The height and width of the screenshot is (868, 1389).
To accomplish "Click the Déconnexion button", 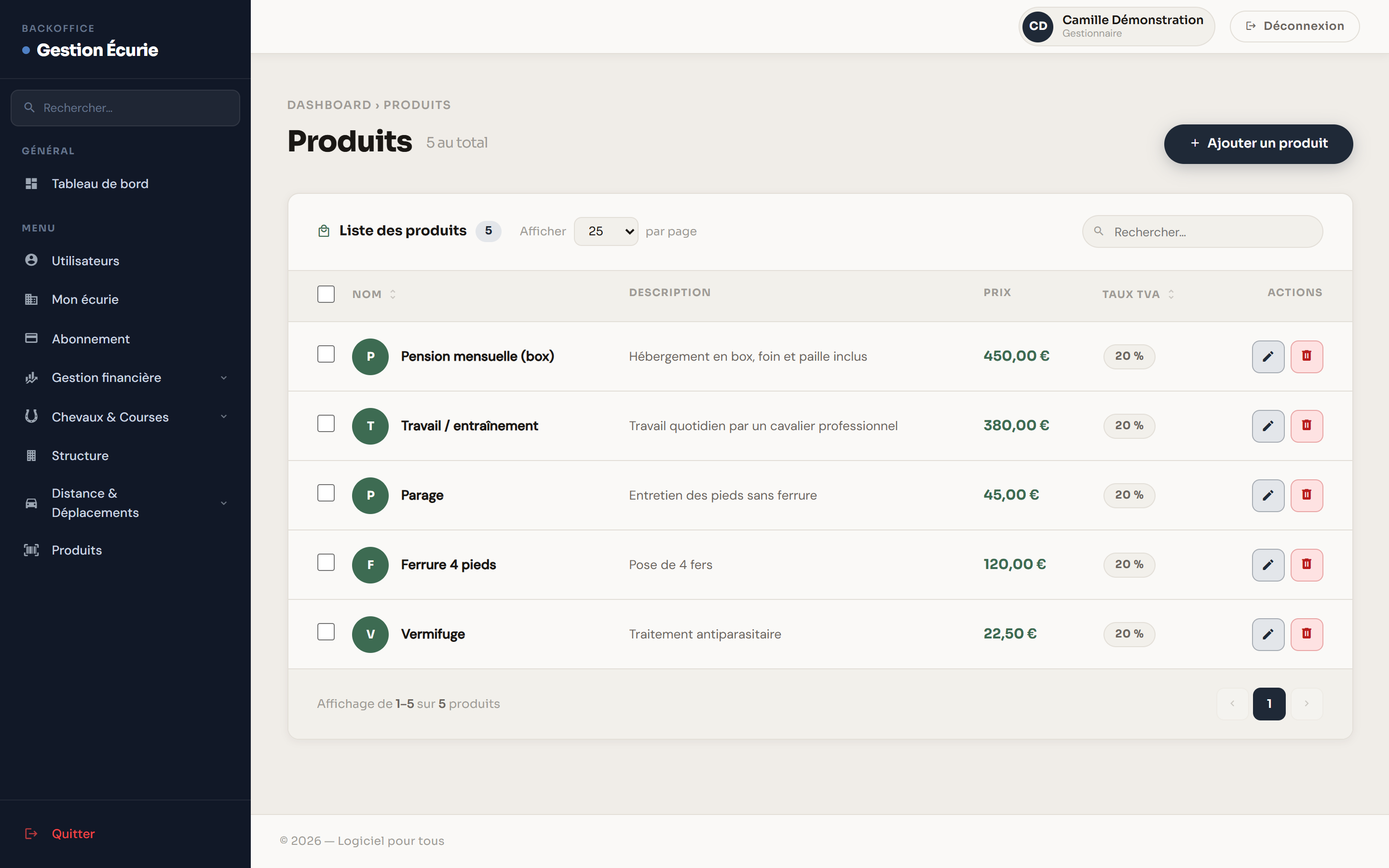I will coord(1294,27).
